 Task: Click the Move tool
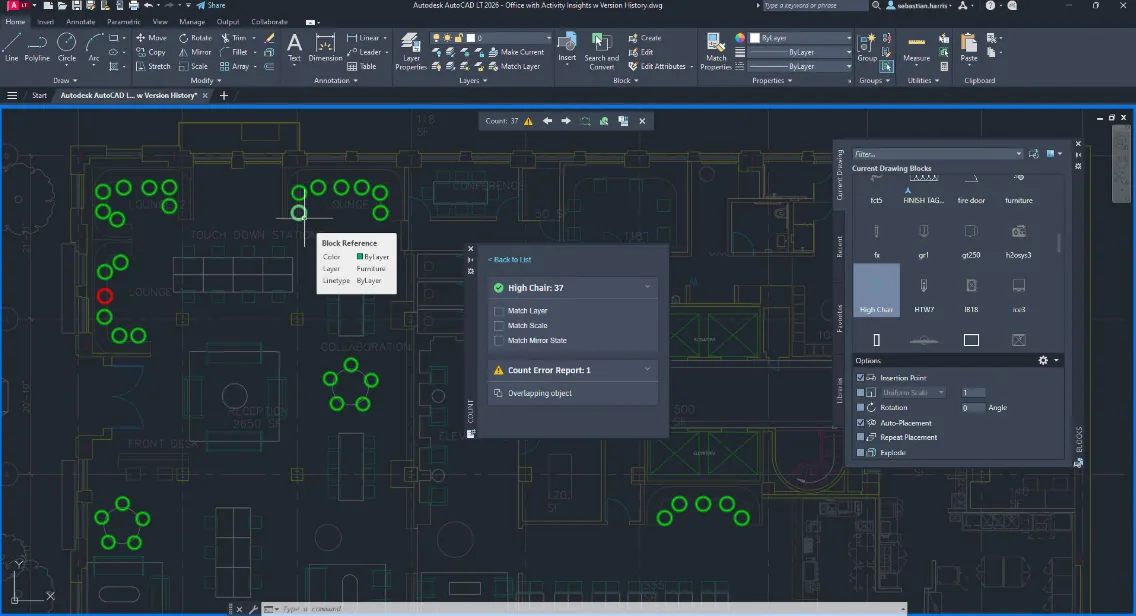tap(151, 38)
